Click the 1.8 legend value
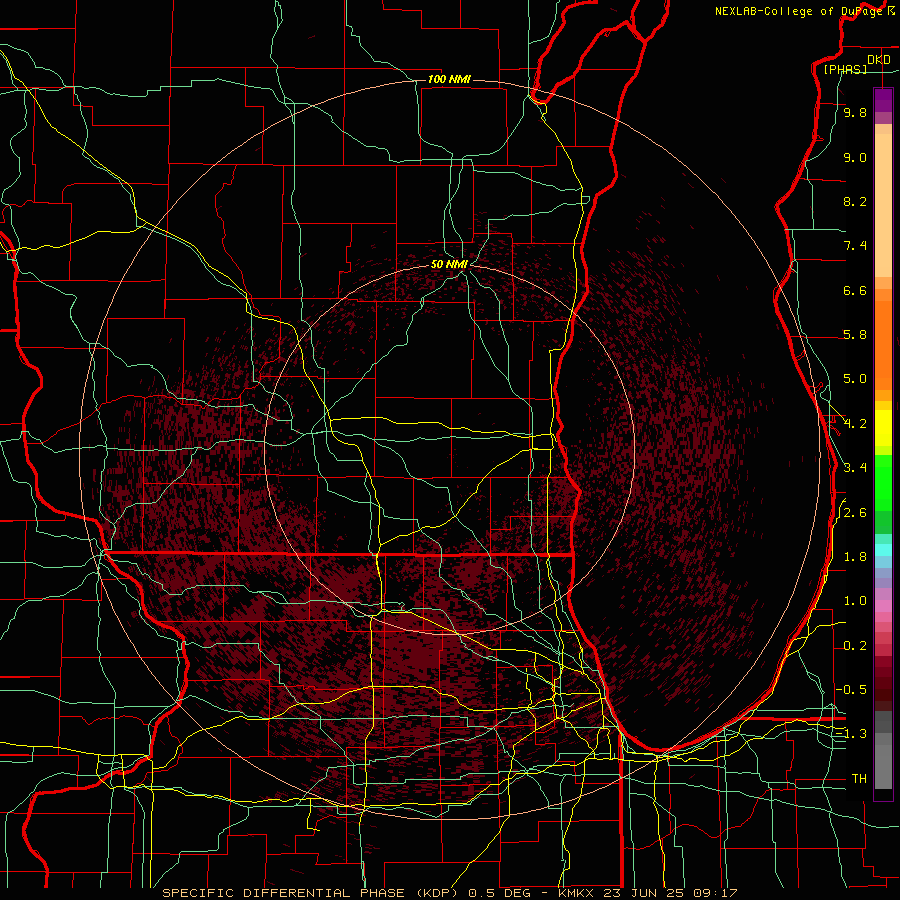 coord(855,557)
